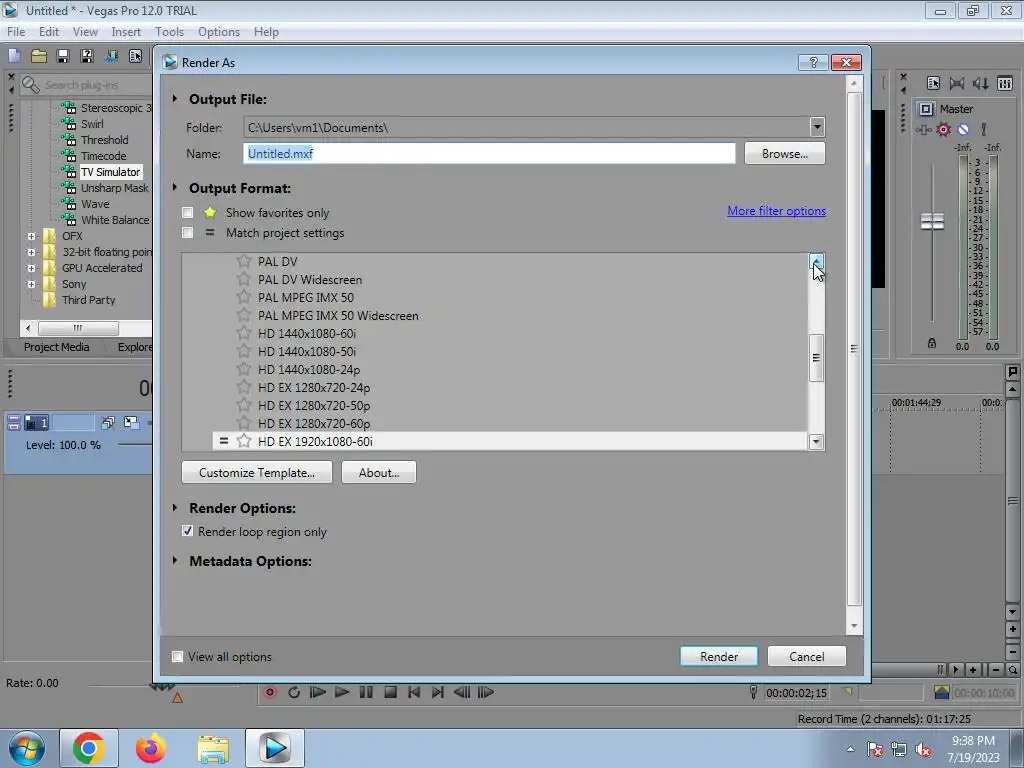Open the Tools menu

click(169, 31)
